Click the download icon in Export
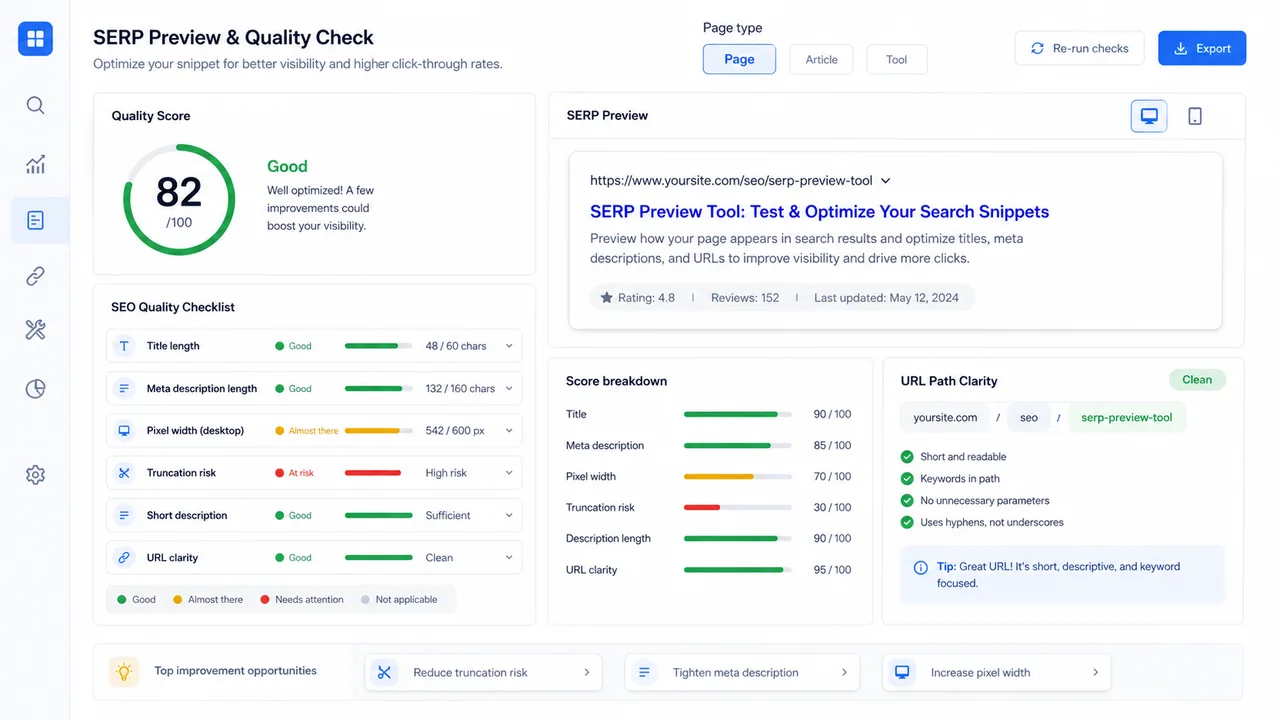Screen dimensions: 1280x720 (x=1180, y=48)
